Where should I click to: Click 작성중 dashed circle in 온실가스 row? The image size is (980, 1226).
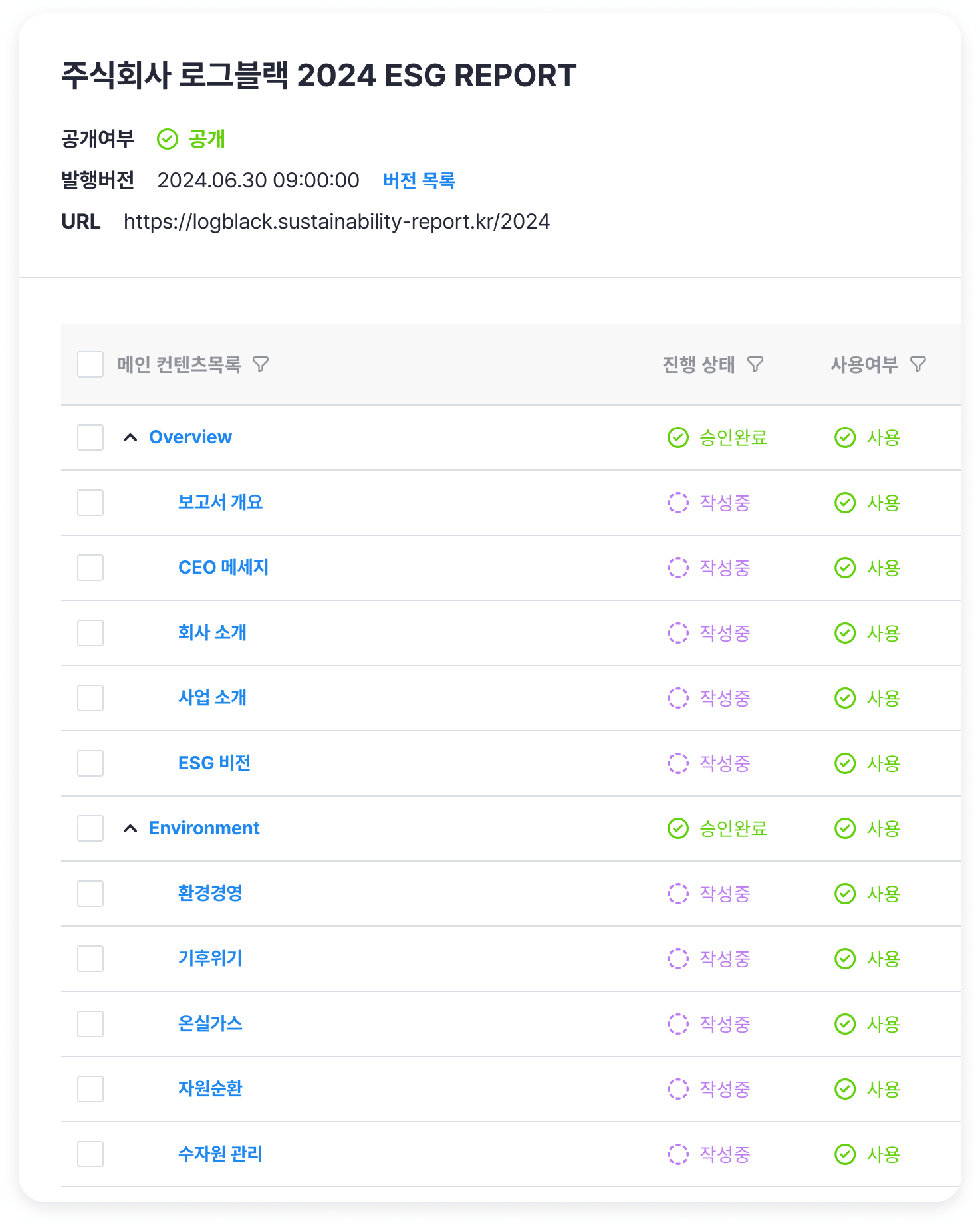pyautogui.click(x=678, y=1024)
